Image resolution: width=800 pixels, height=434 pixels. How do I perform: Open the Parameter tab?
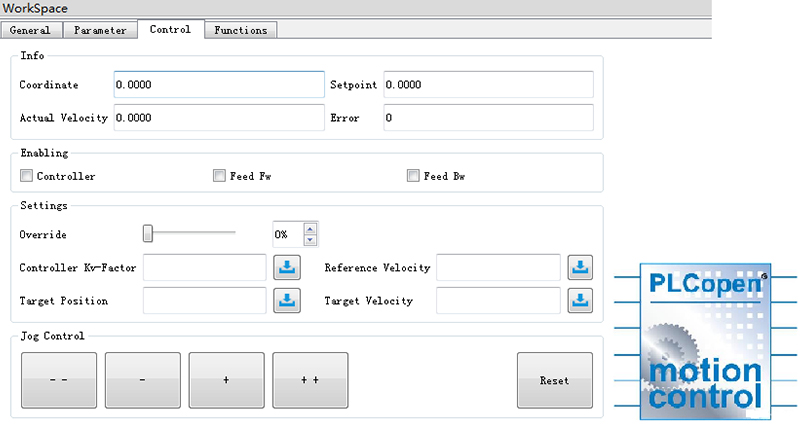pos(100,30)
